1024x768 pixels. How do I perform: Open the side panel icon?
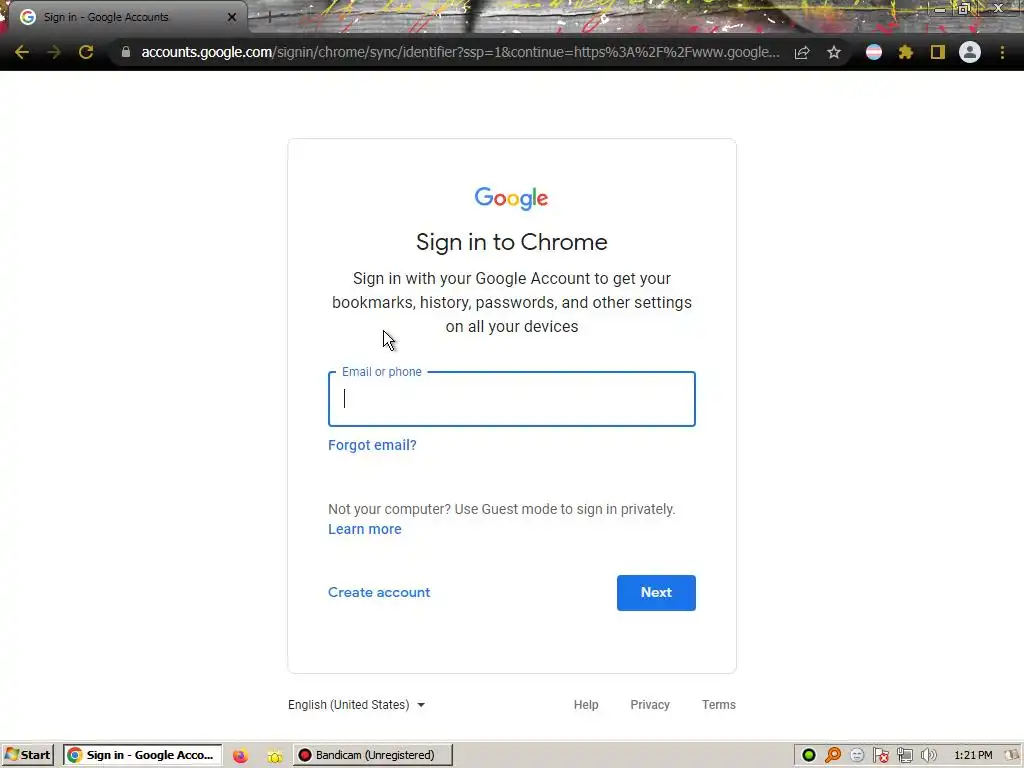tap(938, 52)
